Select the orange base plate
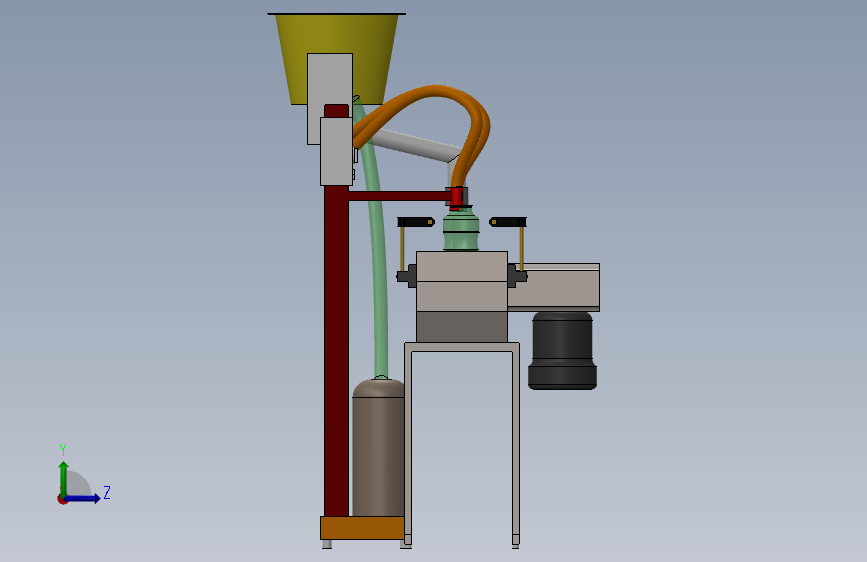The image size is (867, 562). [x=362, y=528]
